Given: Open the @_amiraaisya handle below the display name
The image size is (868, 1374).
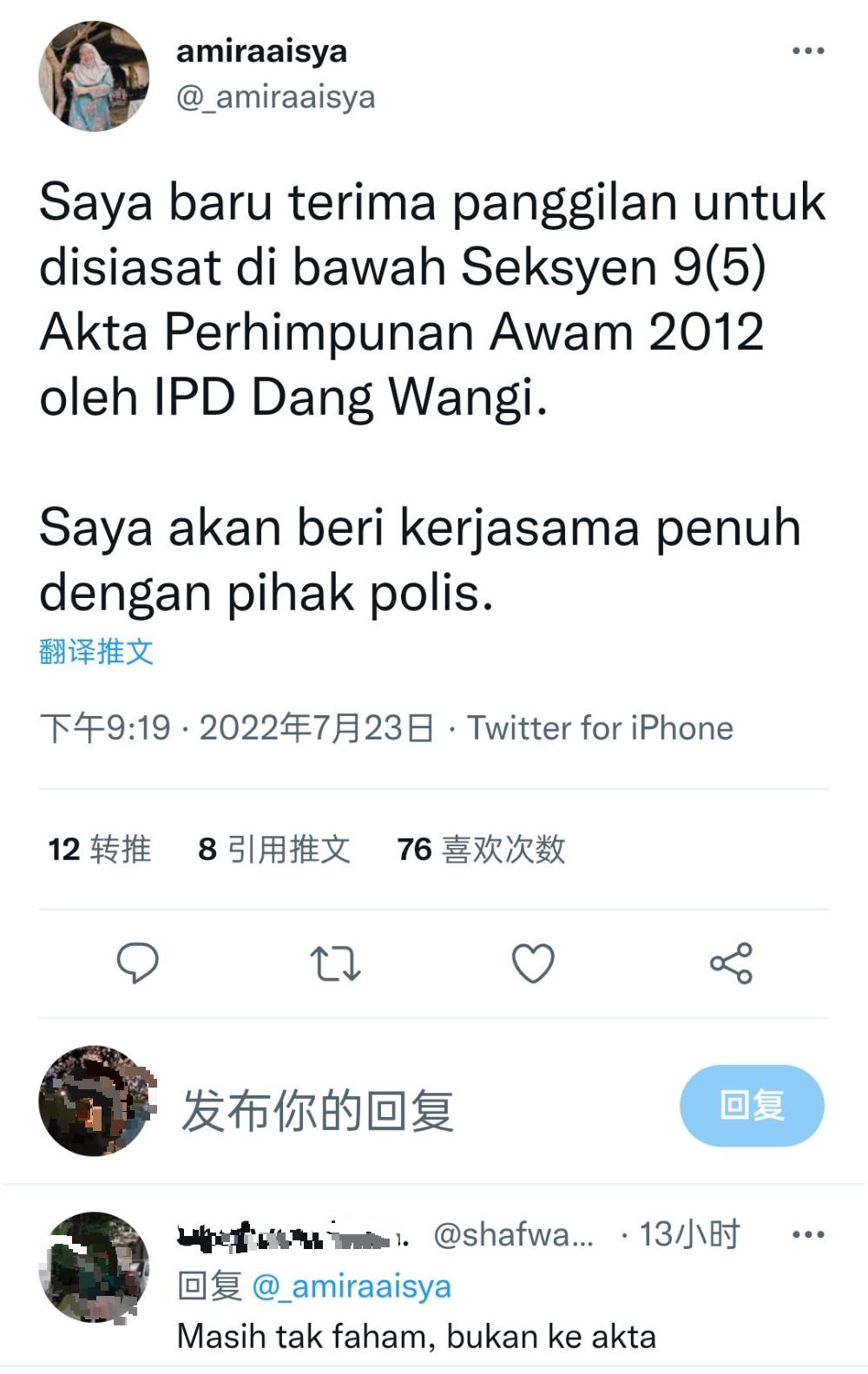Looking at the screenshot, I should coord(276,97).
